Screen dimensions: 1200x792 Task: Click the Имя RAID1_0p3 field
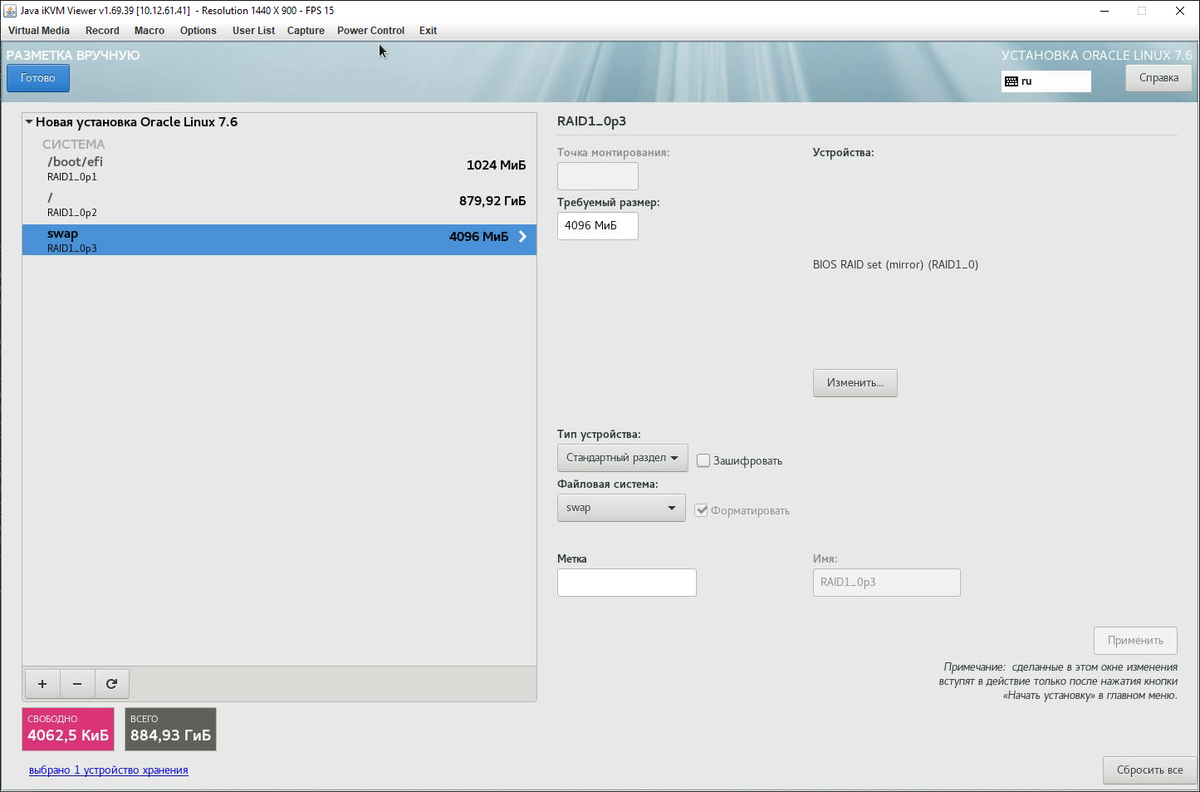tap(886, 582)
